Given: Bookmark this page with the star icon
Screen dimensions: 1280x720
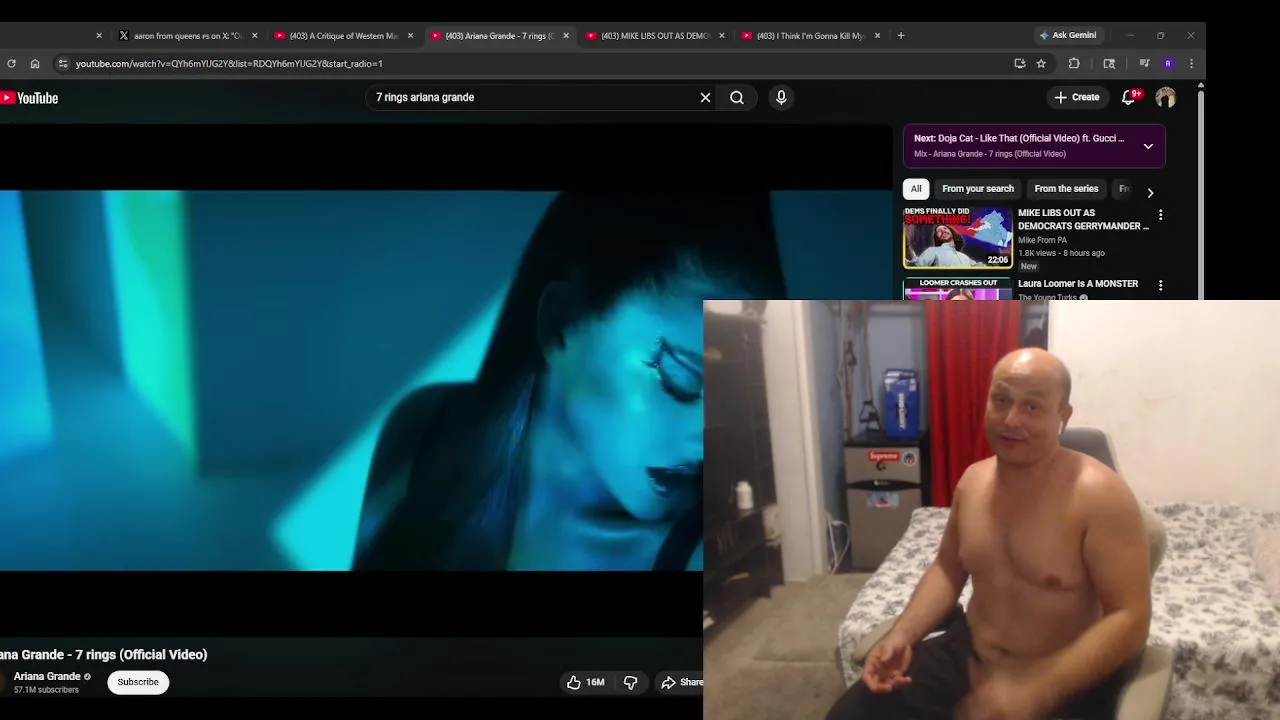Looking at the screenshot, I should (1041, 63).
